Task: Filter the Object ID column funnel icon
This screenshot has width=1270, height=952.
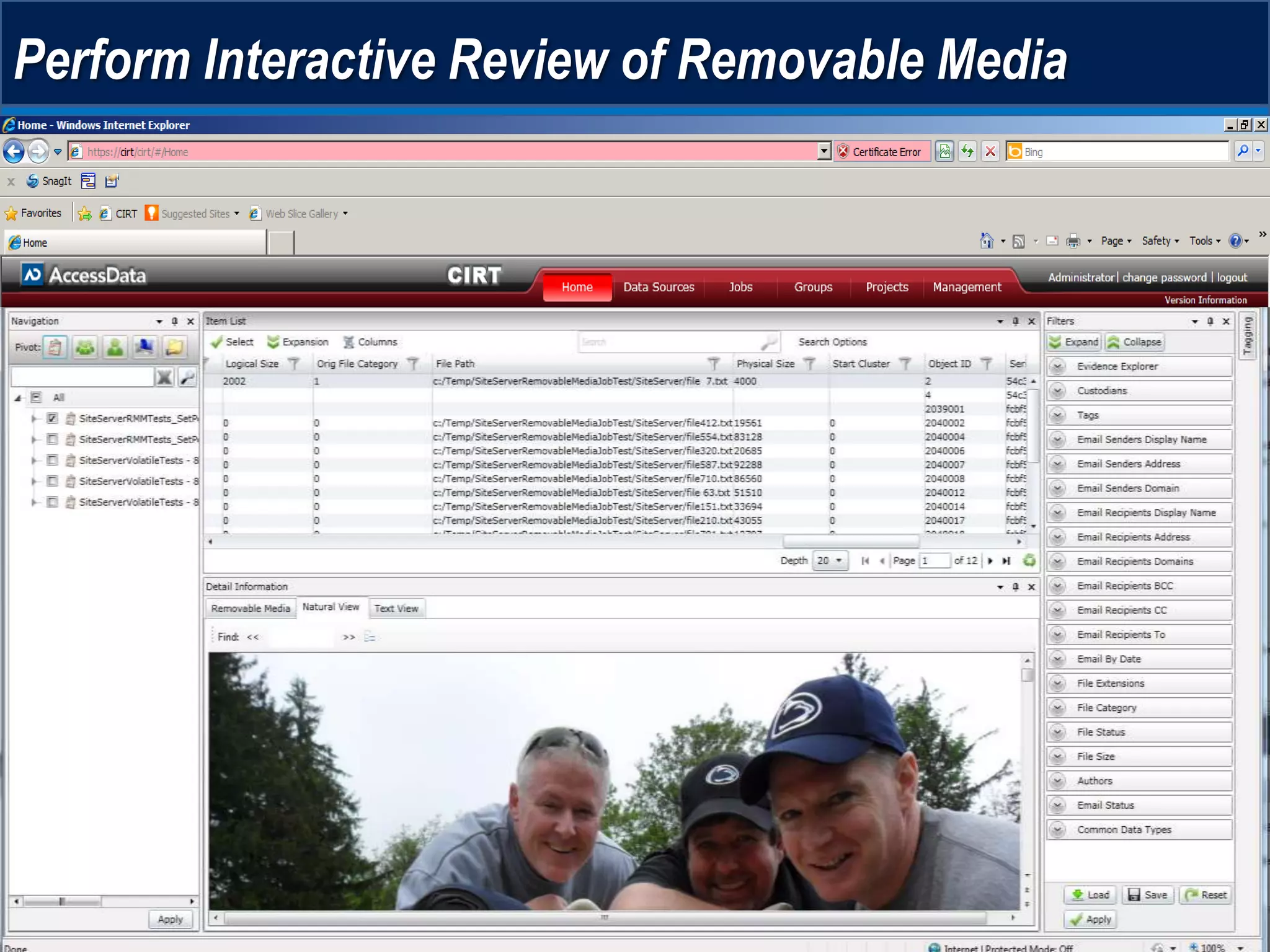Action: (986, 364)
